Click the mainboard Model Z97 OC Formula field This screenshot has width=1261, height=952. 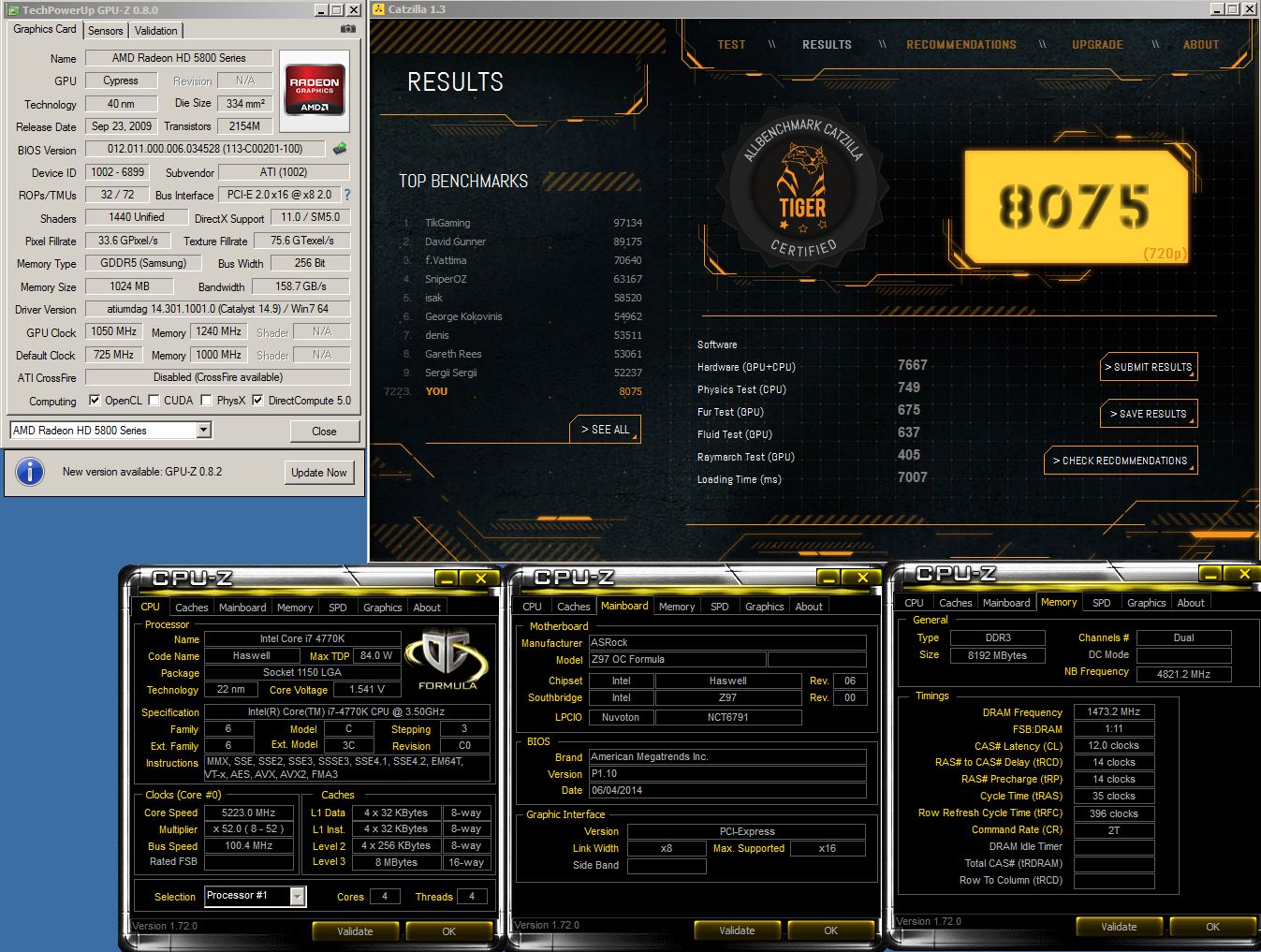click(x=676, y=660)
